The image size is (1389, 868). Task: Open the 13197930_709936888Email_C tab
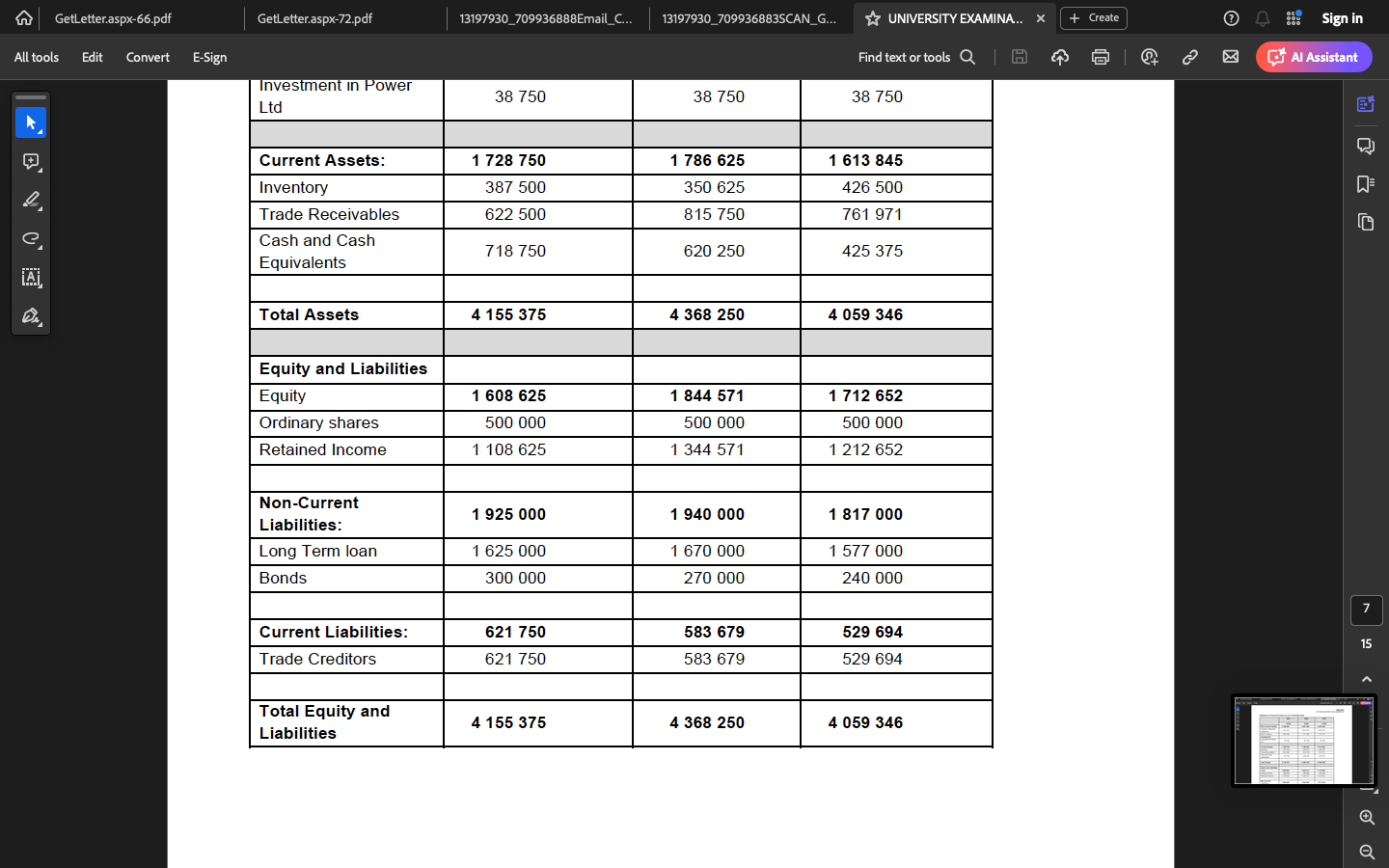click(546, 18)
